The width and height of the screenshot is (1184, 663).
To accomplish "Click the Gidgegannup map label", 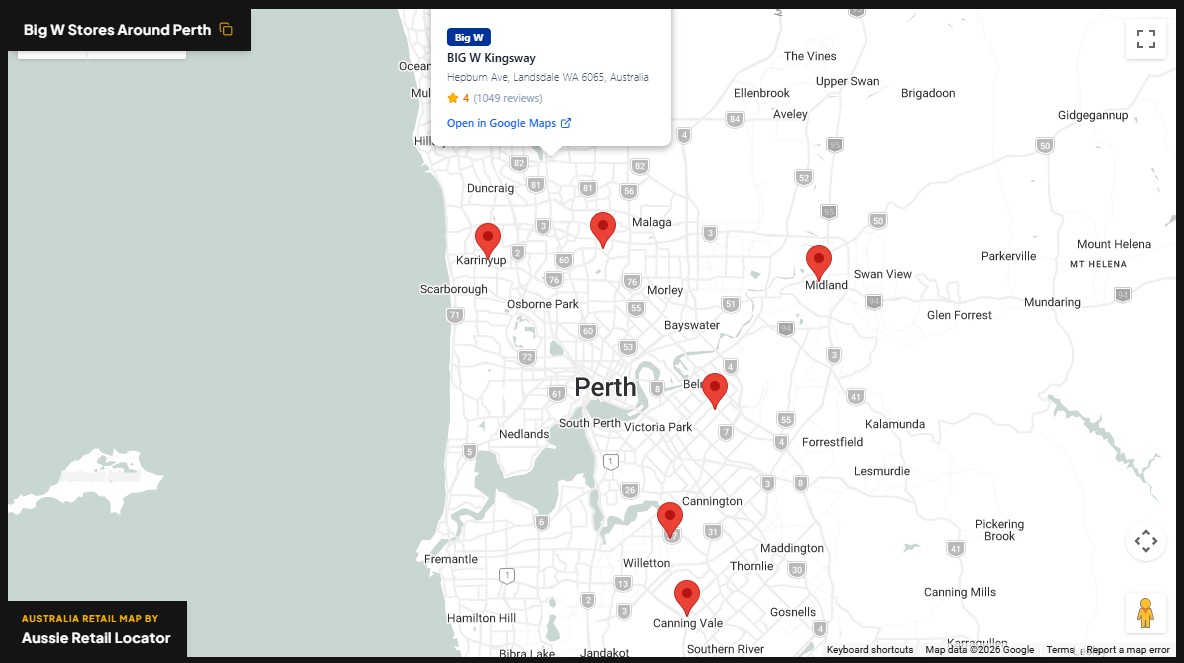I will click(1093, 115).
